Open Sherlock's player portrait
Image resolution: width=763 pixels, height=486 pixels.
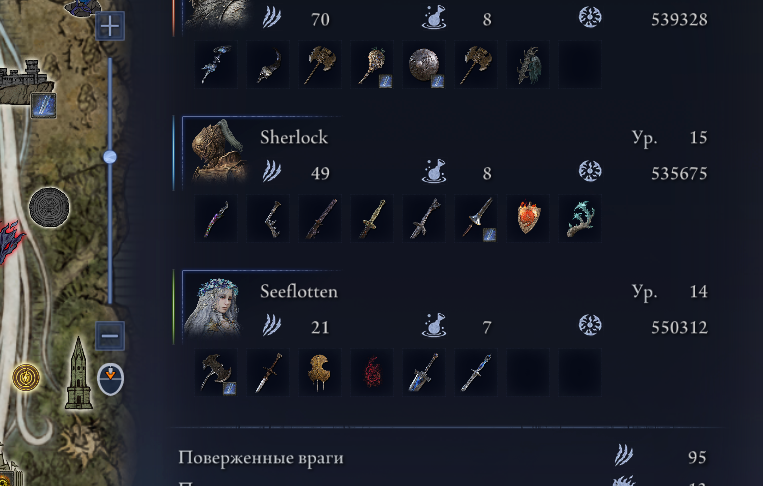[218, 150]
